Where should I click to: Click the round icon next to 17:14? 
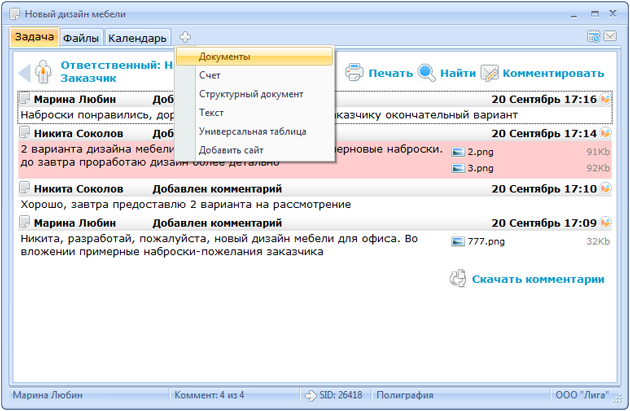605,133
